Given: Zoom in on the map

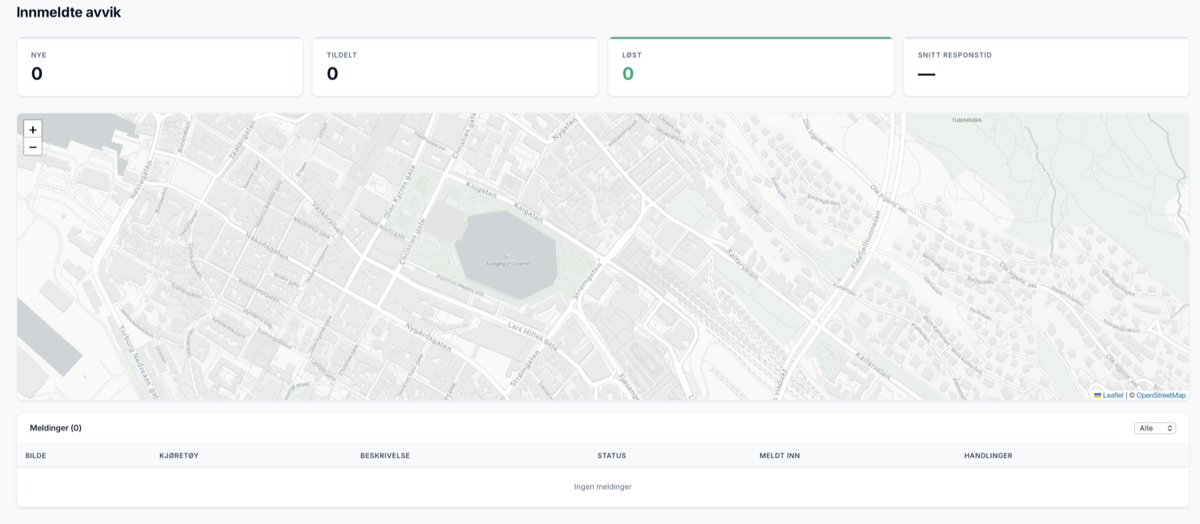Looking at the screenshot, I should (x=33, y=129).
